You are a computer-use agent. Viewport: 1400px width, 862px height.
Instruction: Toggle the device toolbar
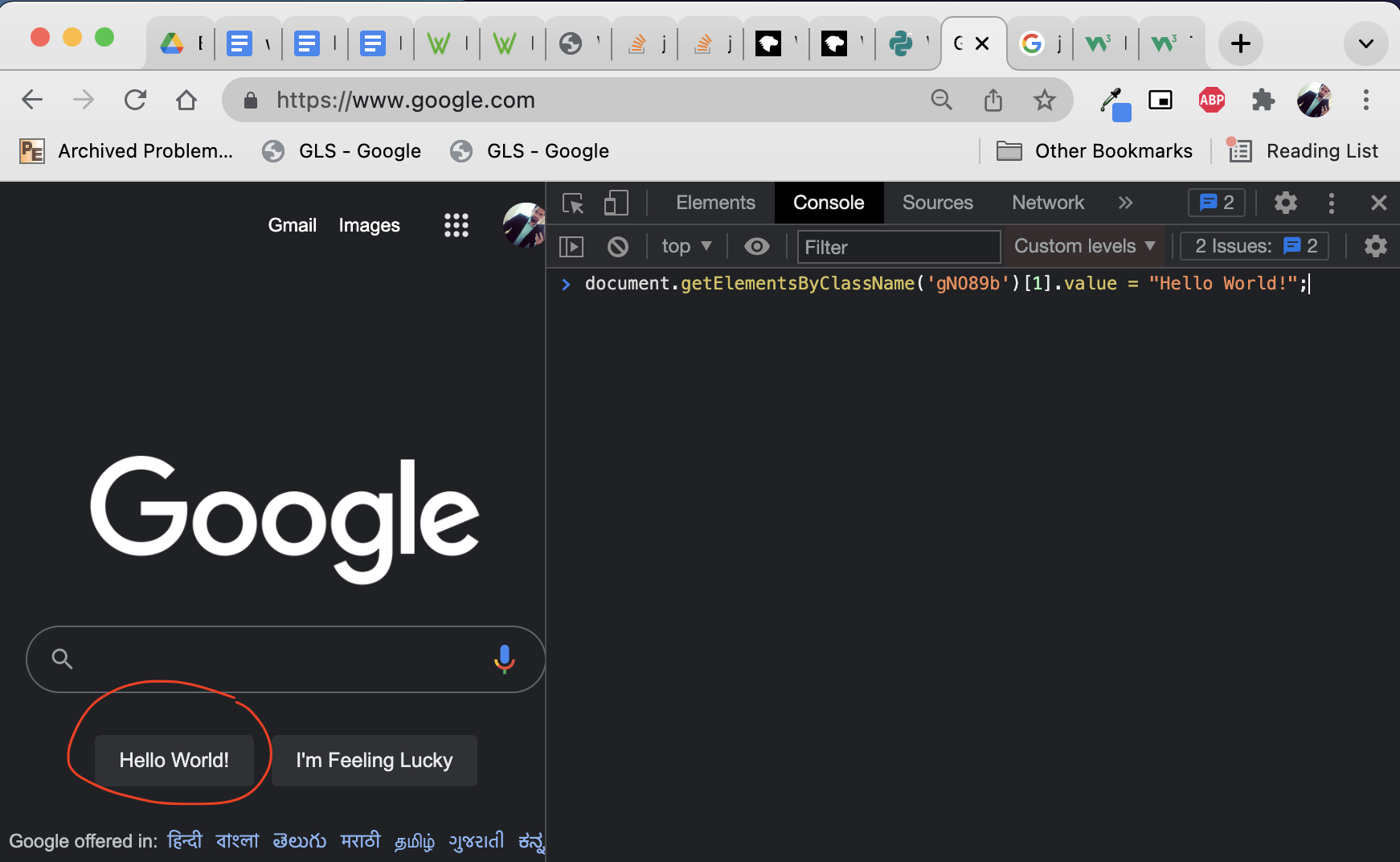[x=616, y=203]
